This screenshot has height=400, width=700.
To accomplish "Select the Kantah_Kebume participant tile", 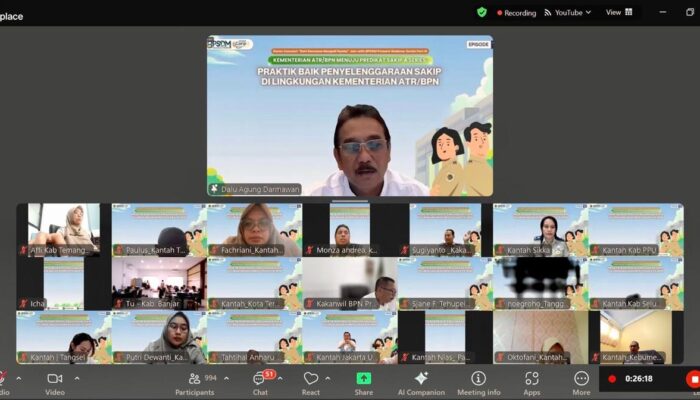I will click(636, 337).
